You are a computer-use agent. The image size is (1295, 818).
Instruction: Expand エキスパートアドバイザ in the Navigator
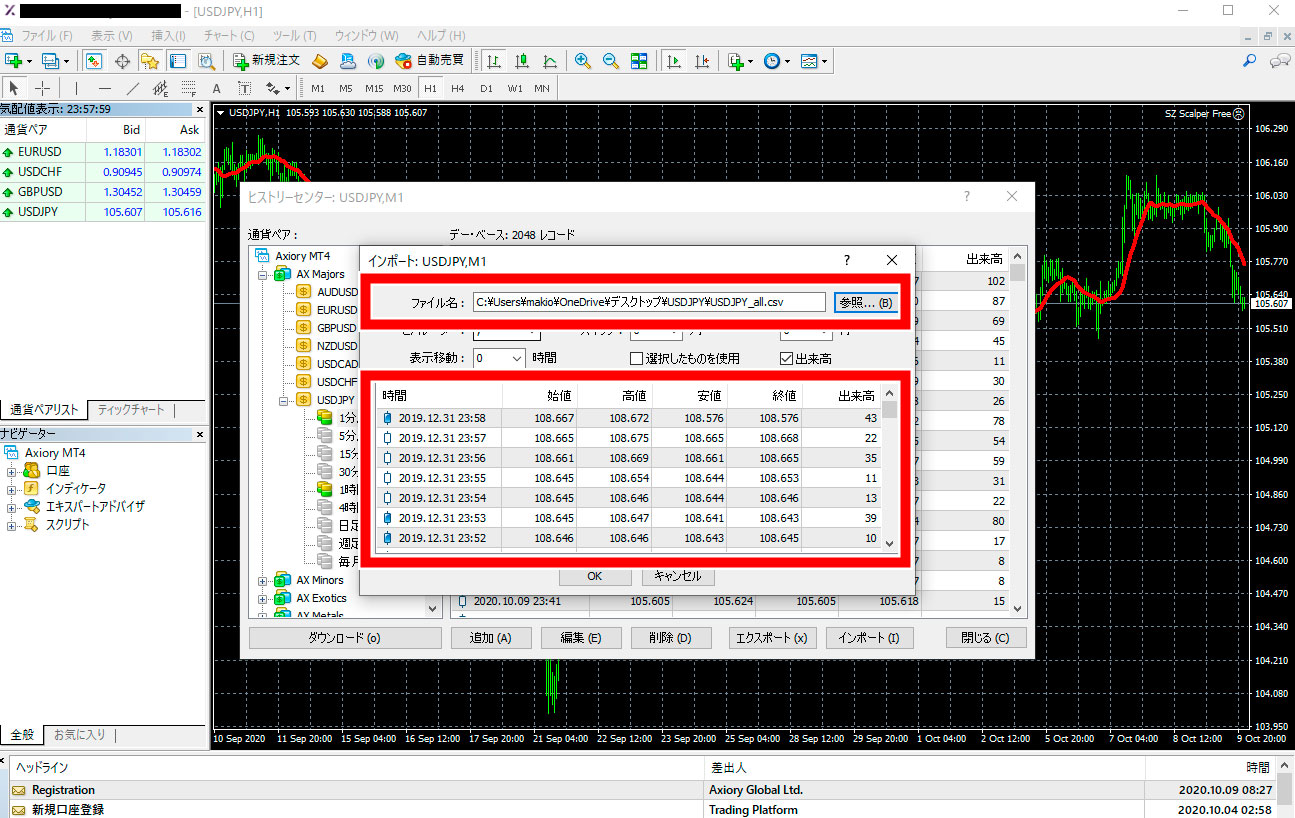11,507
